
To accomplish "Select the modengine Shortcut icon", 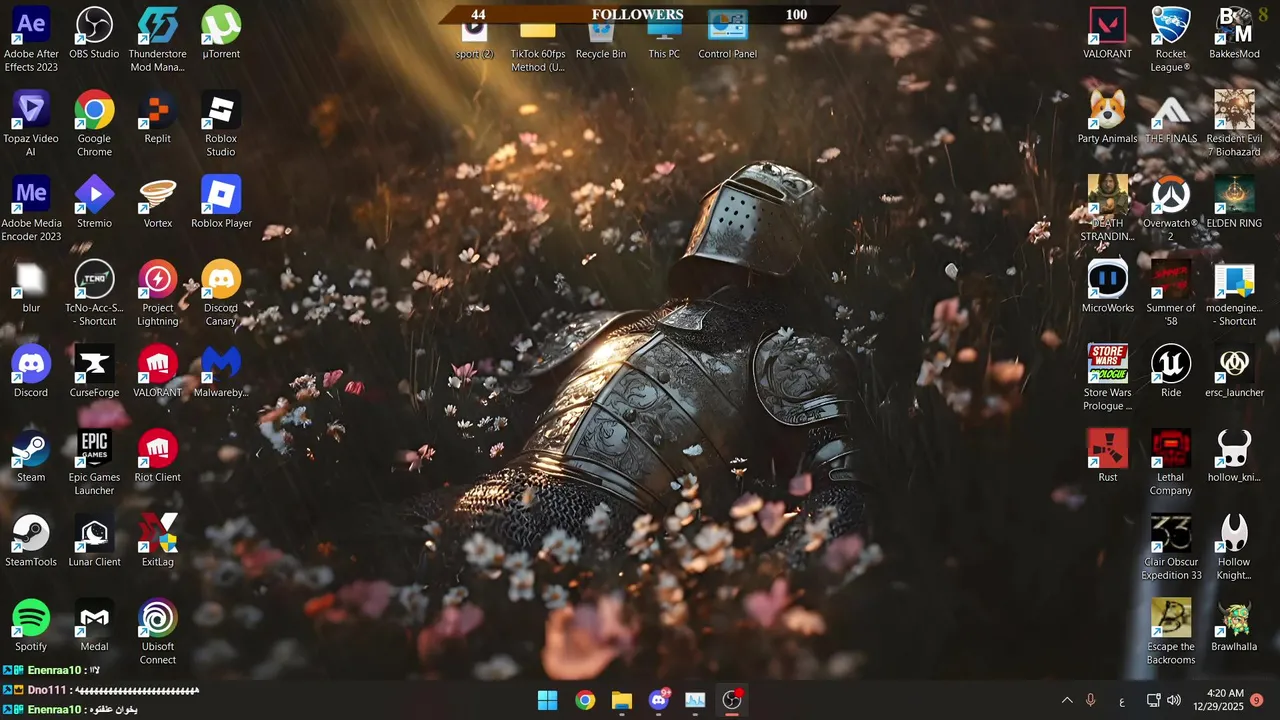I will tap(1234, 293).
